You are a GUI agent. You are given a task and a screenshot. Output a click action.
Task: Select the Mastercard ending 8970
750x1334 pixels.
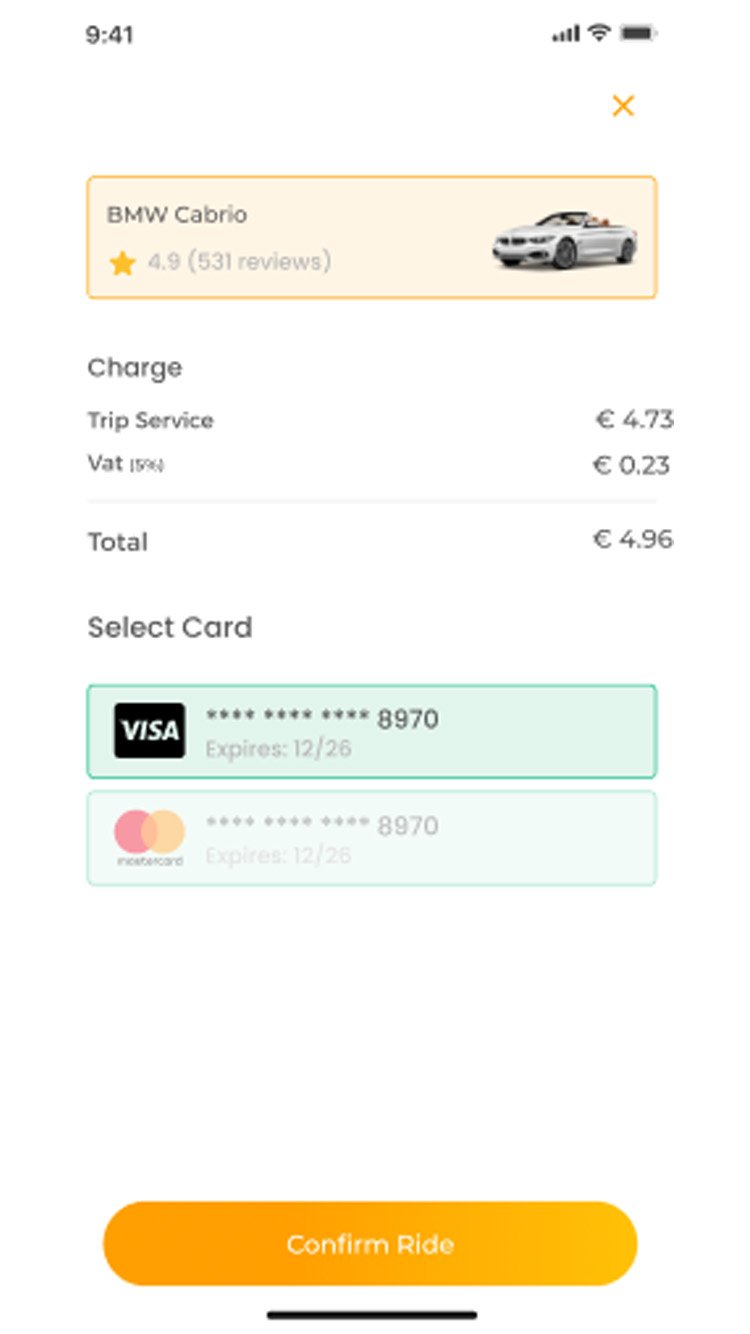pyautogui.click(x=420, y=838)
